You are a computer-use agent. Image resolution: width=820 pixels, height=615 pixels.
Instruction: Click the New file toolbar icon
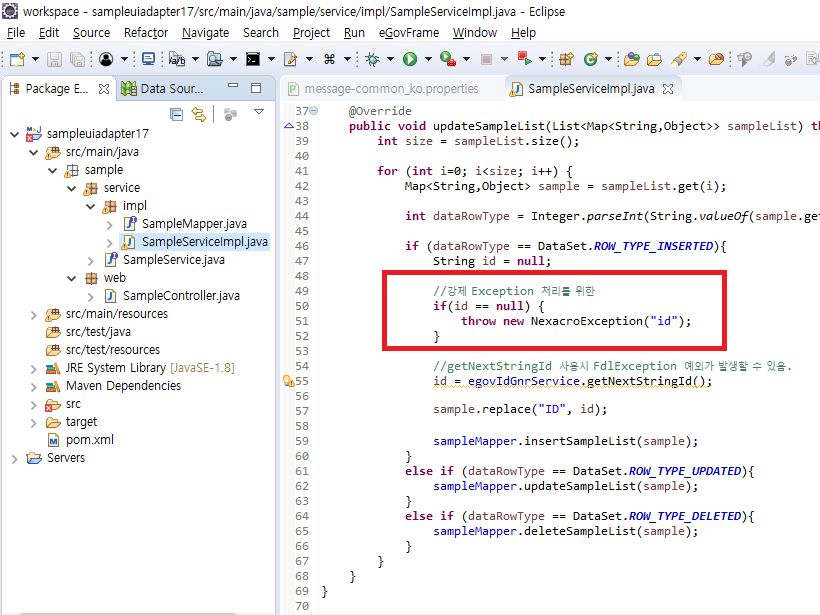pyautogui.click(x=17, y=60)
